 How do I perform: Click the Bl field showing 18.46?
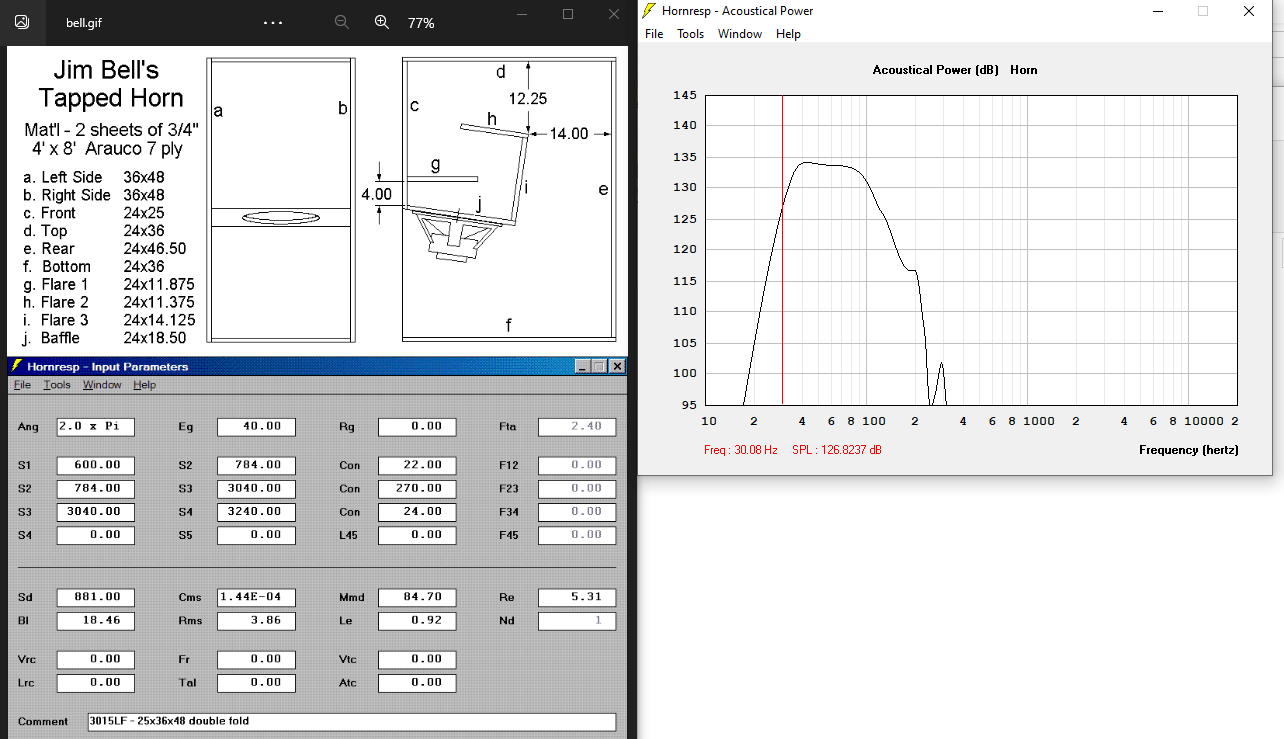[95, 621]
